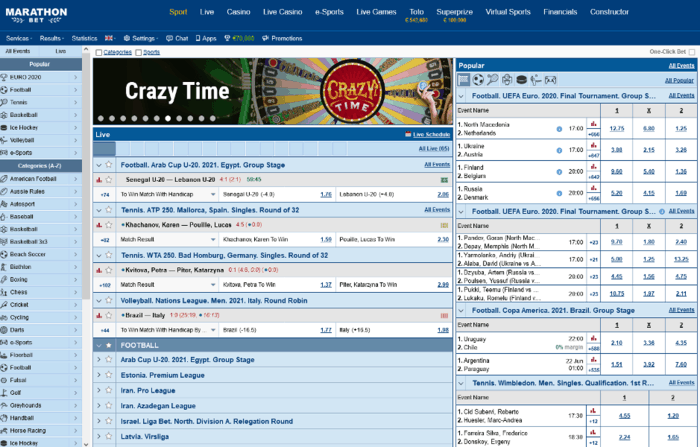700x447 pixels.
Task: Expand Iran Pro League row
Action: 99,391
